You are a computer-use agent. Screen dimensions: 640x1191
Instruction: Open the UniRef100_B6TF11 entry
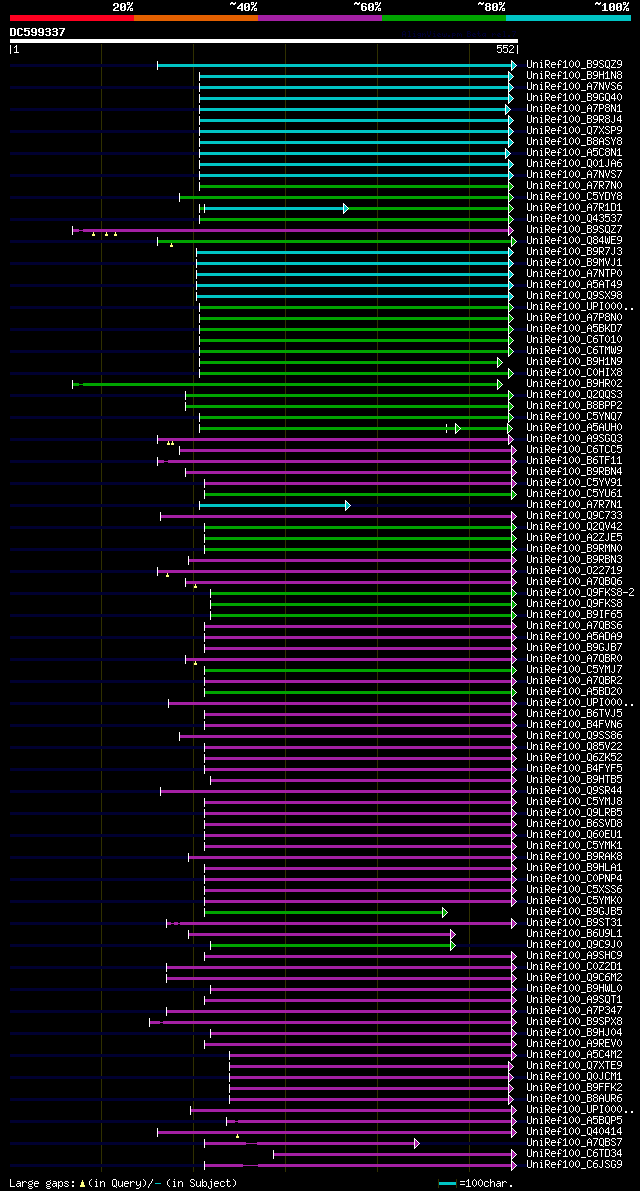(575, 461)
